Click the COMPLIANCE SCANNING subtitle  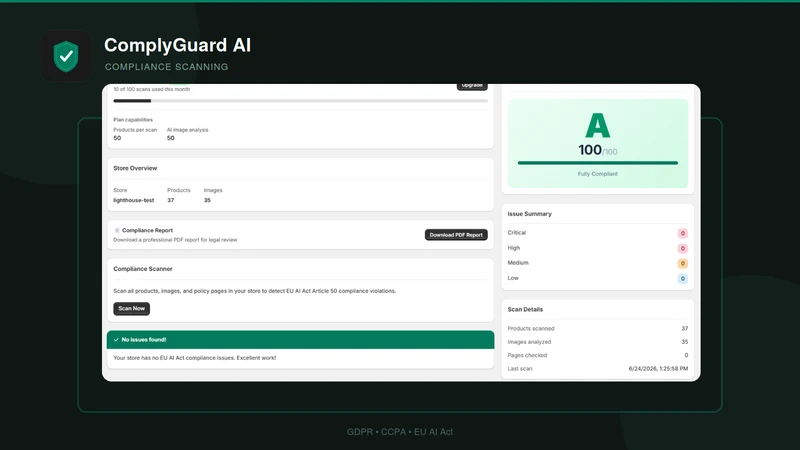[x=166, y=67]
